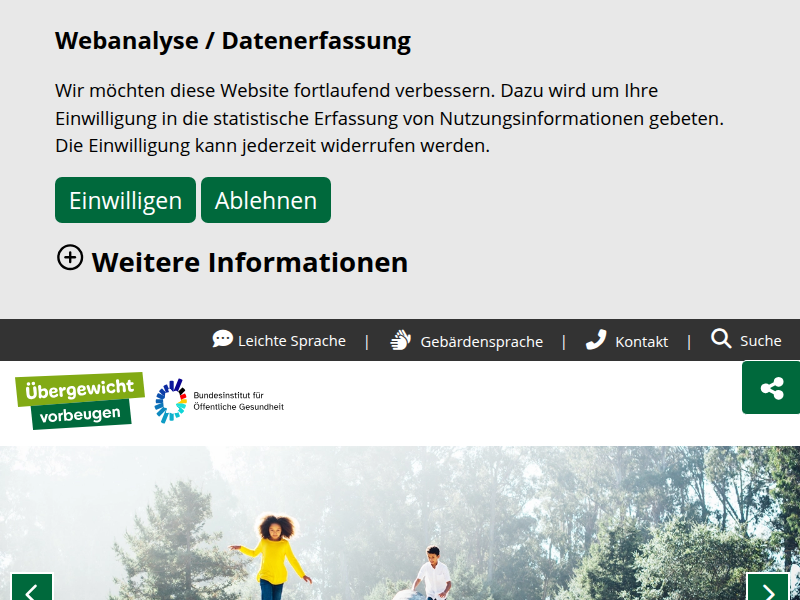This screenshot has height=600, width=800.
Task: Click the telephone handset icon
Action: tap(596, 339)
